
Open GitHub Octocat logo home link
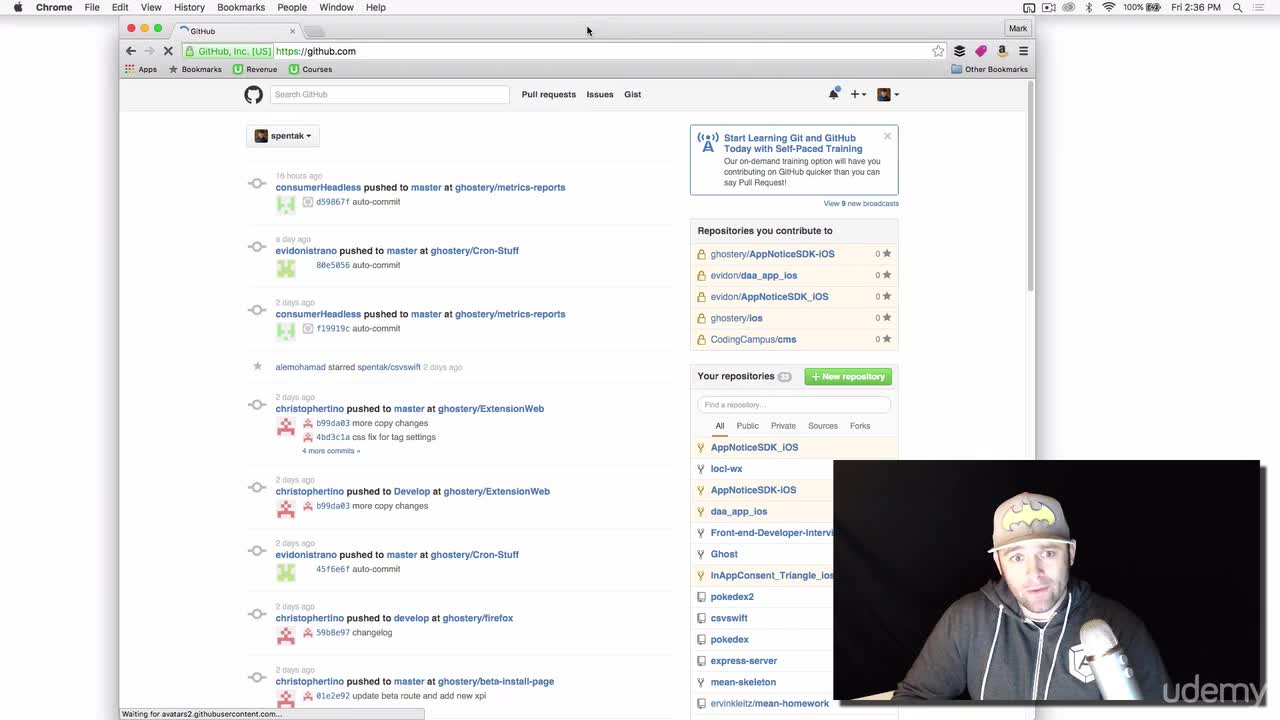click(x=253, y=94)
